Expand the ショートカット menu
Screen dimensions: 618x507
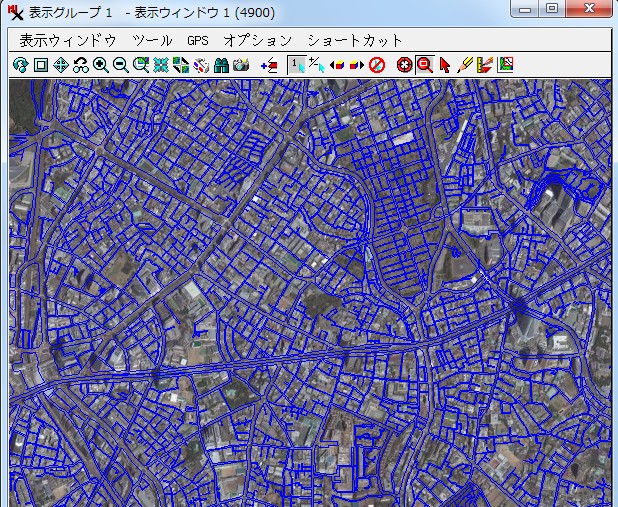click(x=355, y=40)
